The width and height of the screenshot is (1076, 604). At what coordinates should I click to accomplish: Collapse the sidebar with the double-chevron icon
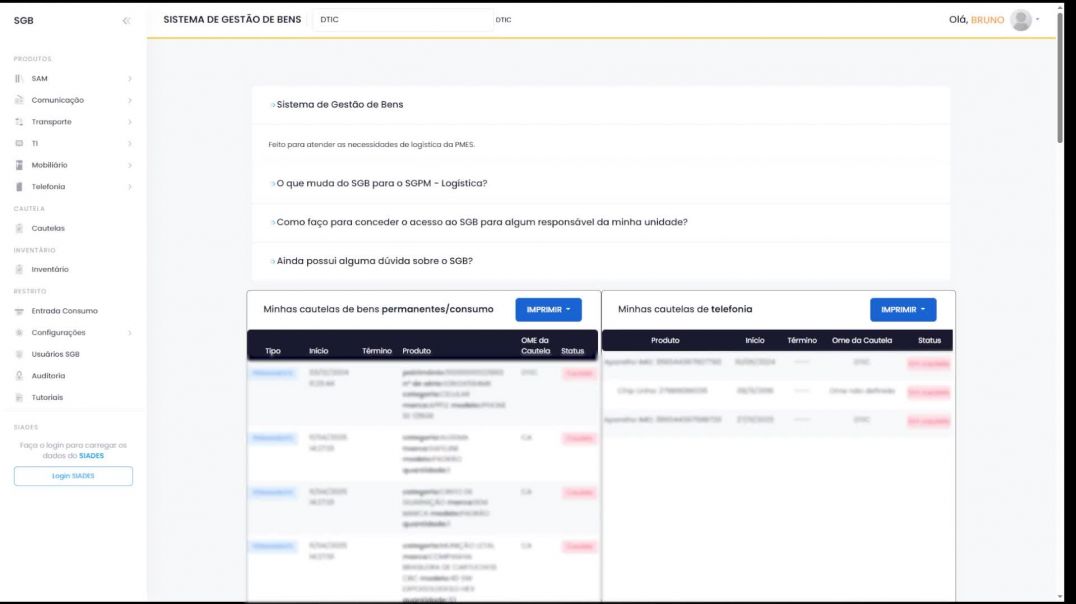[x=126, y=20]
